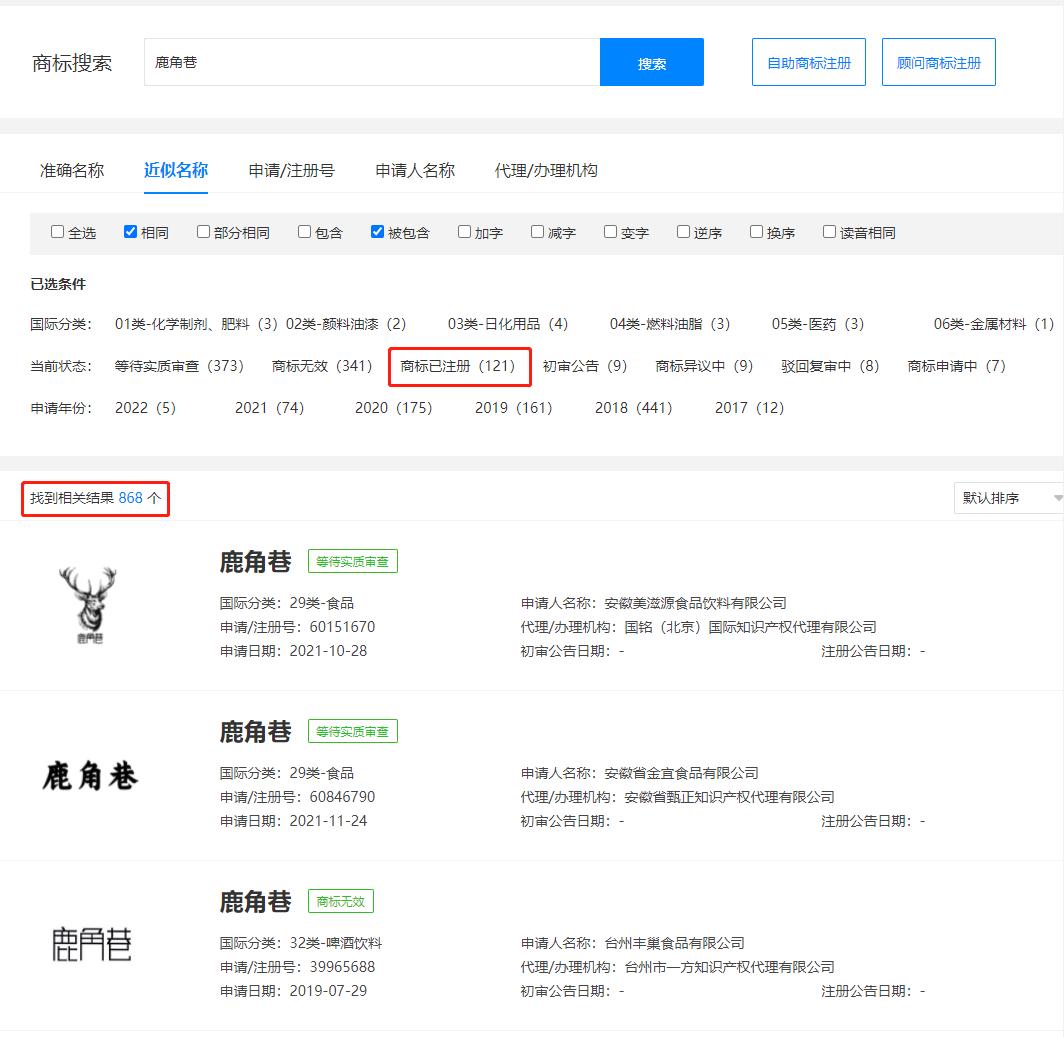Enable the 逆序 filter
Screen dimensions: 1064x1037
[682, 231]
